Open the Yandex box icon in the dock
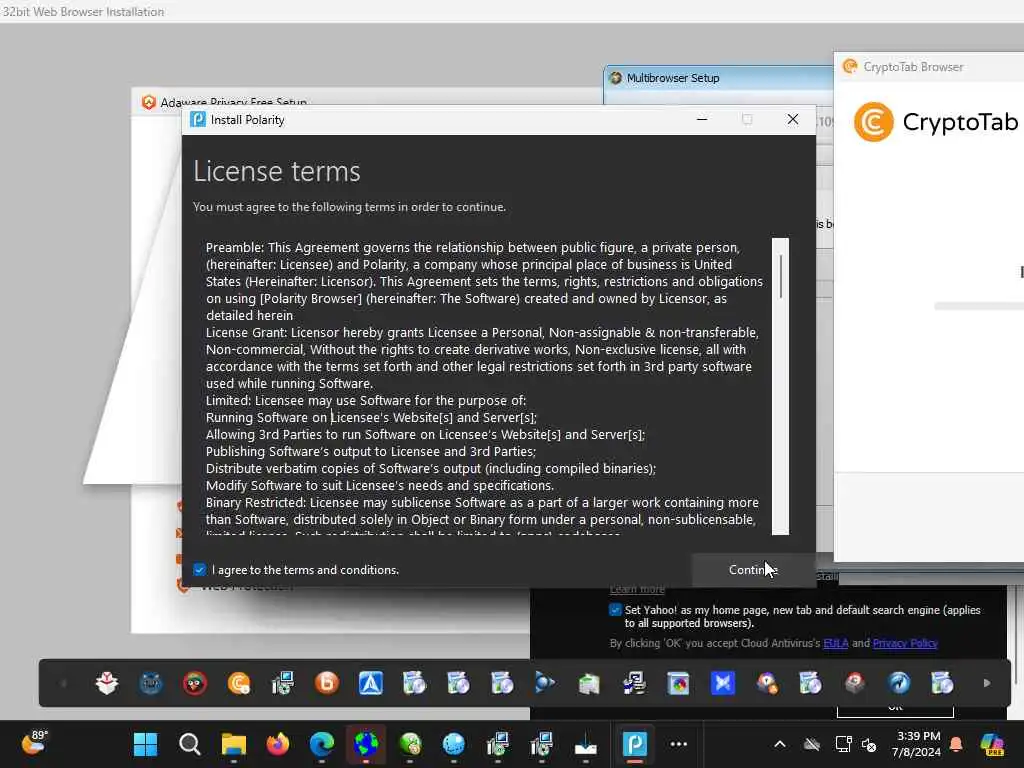This screenshot has width=1024, height=768. pyautogui.click(x=107, y=683)
